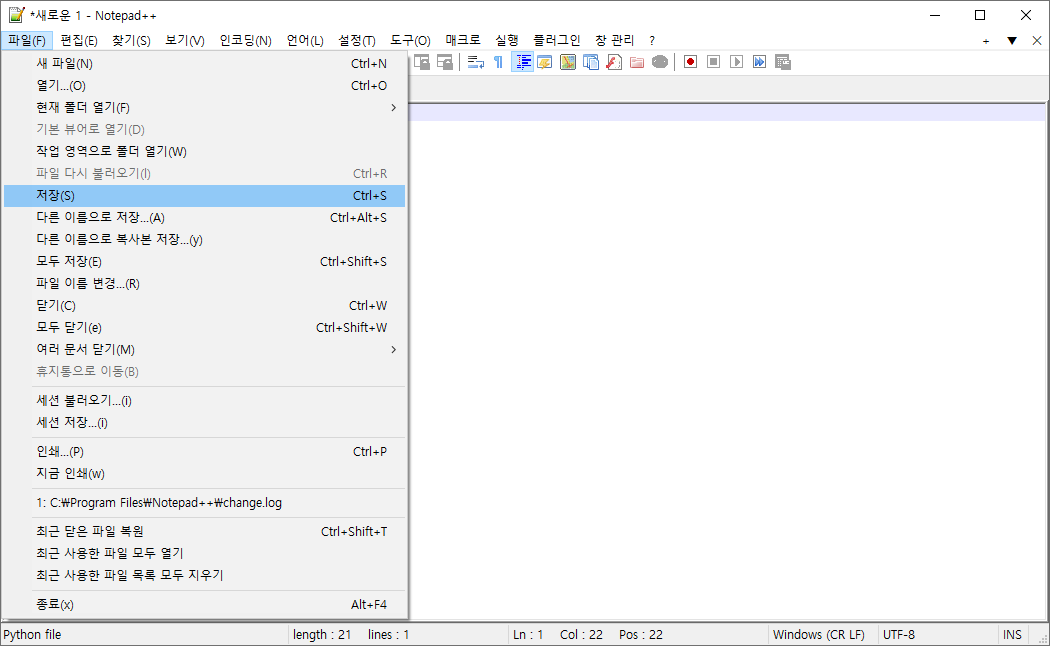Click Ln : 1 Col : 22 status text
The image size is (1050, 646).
point(558,635)
